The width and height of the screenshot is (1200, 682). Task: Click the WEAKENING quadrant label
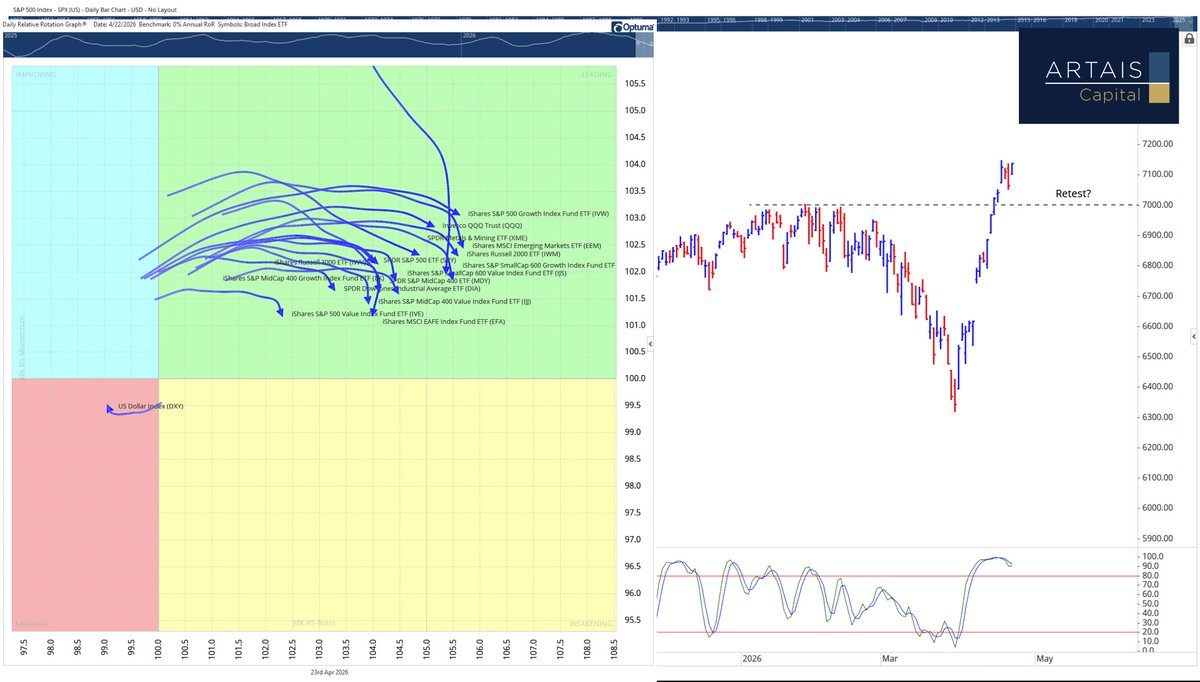tap(590, 623)
